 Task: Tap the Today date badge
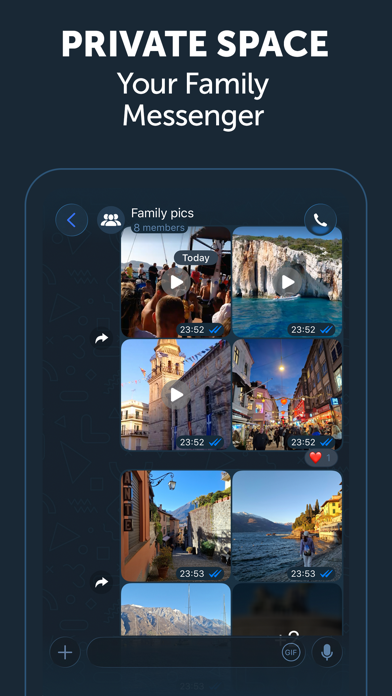click(x=196, y=258)
